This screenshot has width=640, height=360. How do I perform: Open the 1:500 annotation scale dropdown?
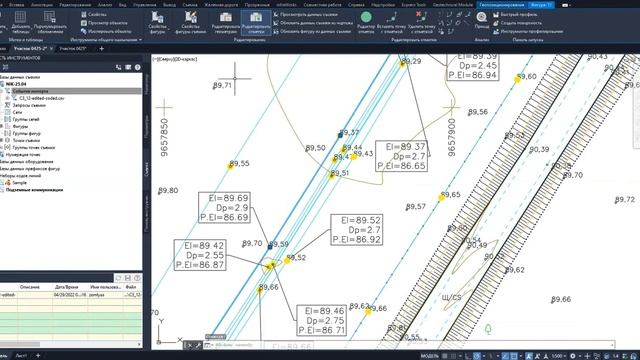tap(558, 356)
